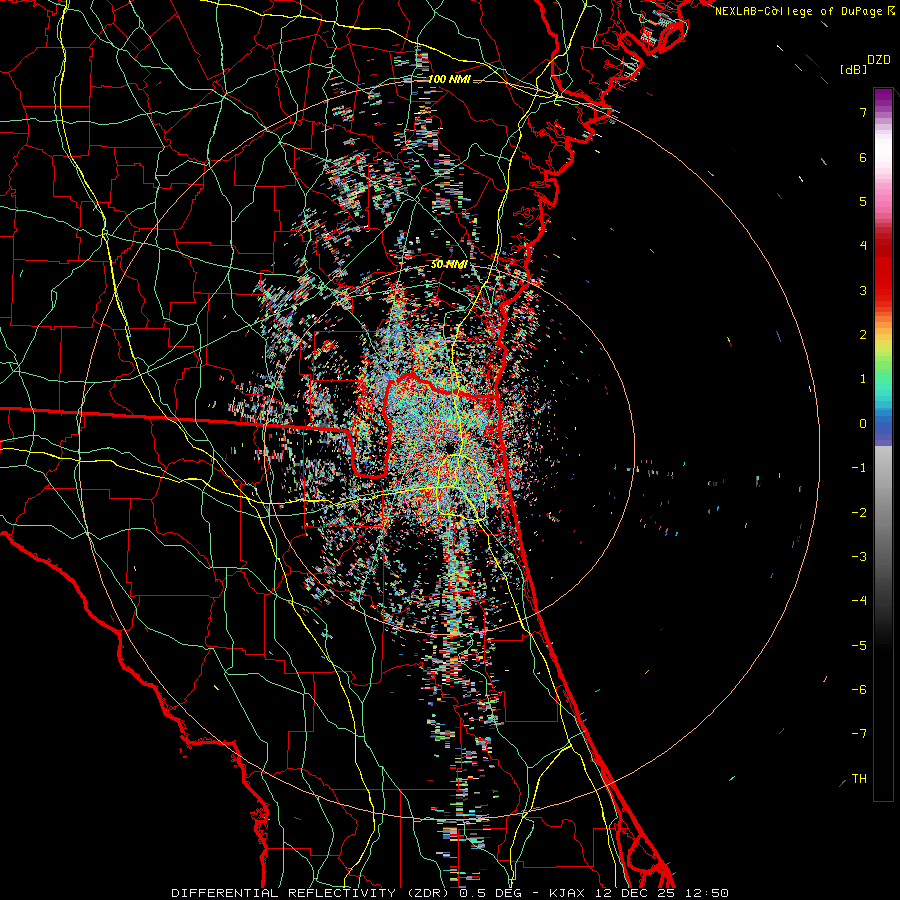Click the 12:50 timestamp
900x900 pixels.
707,893
